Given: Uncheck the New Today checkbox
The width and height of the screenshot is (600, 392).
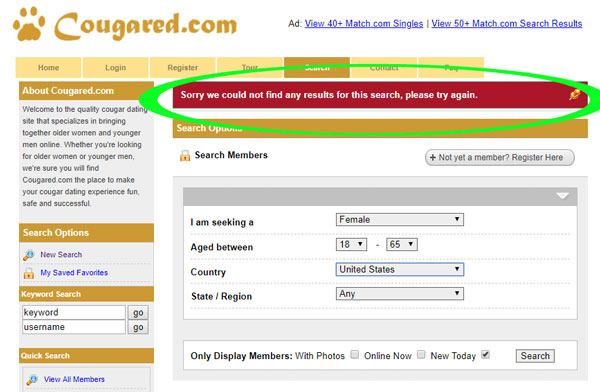Looking at the screenshot, I should (485, 354).
